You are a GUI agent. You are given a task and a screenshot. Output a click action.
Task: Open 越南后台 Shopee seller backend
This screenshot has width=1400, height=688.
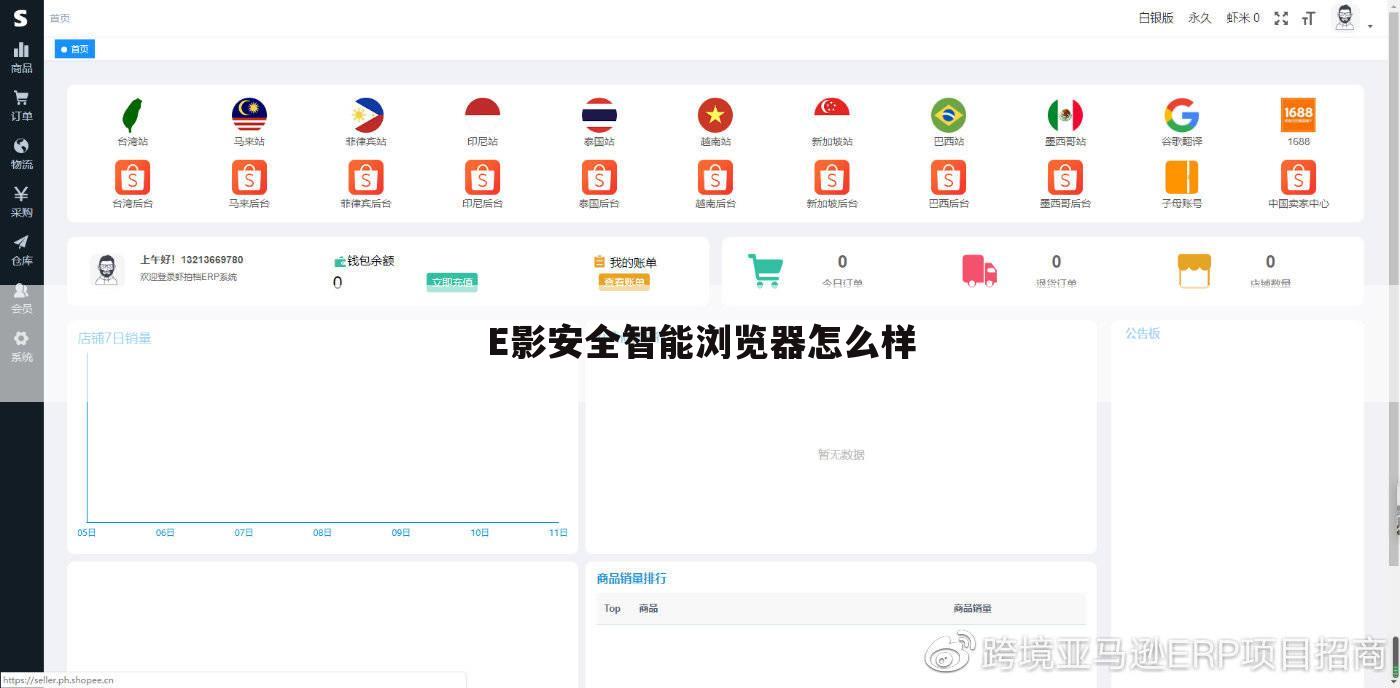[715, 178]
